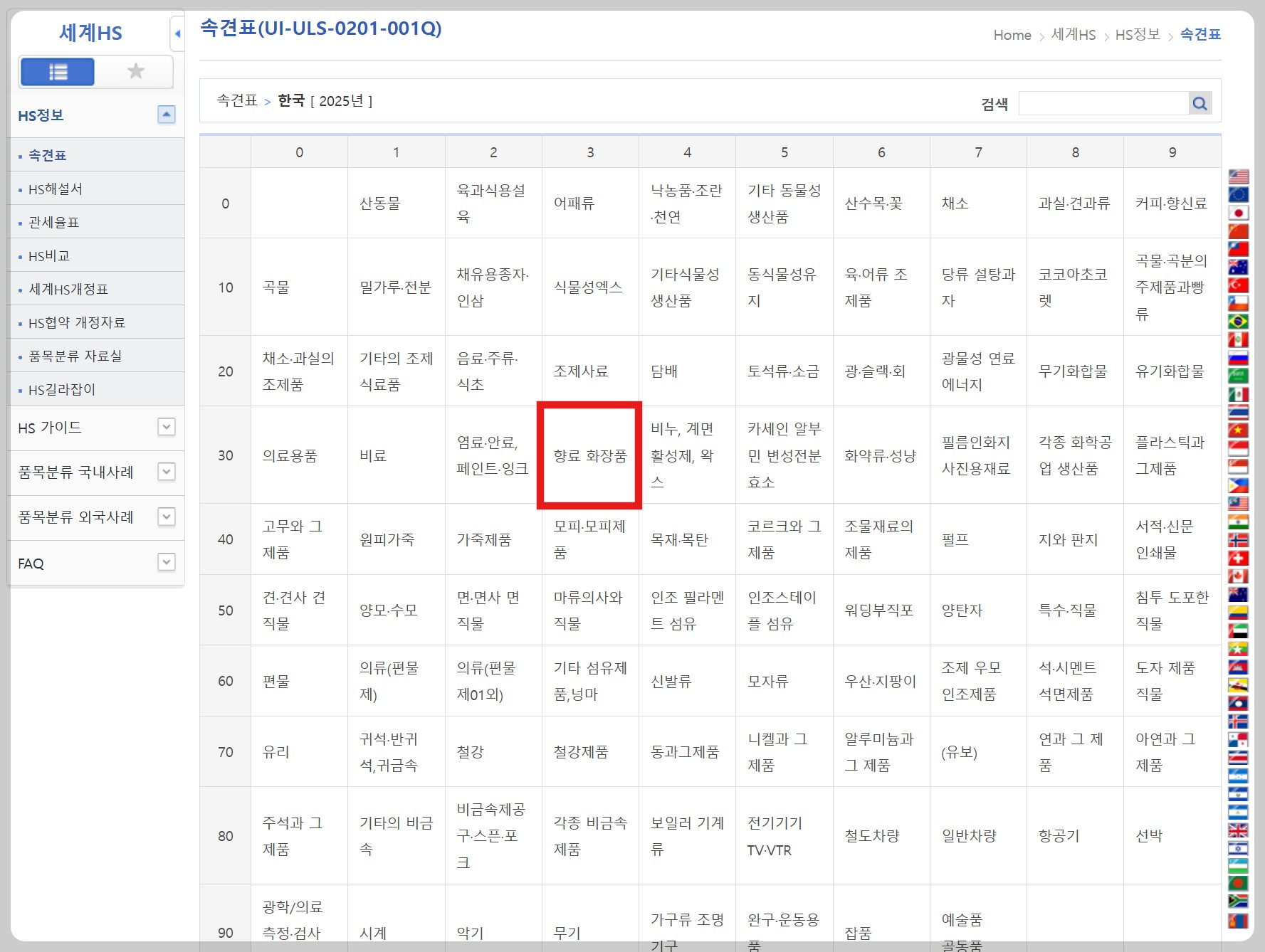The height and width of the screenshot is (952, 1265).
Task: Click the Brazil flag icon
Action: [x=1239, y=322]
